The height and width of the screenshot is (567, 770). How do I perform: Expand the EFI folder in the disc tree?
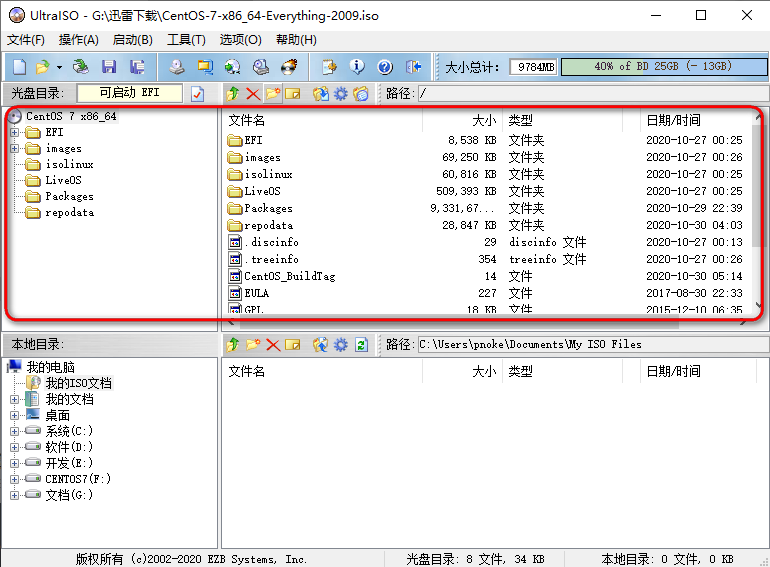coord(15,132)
